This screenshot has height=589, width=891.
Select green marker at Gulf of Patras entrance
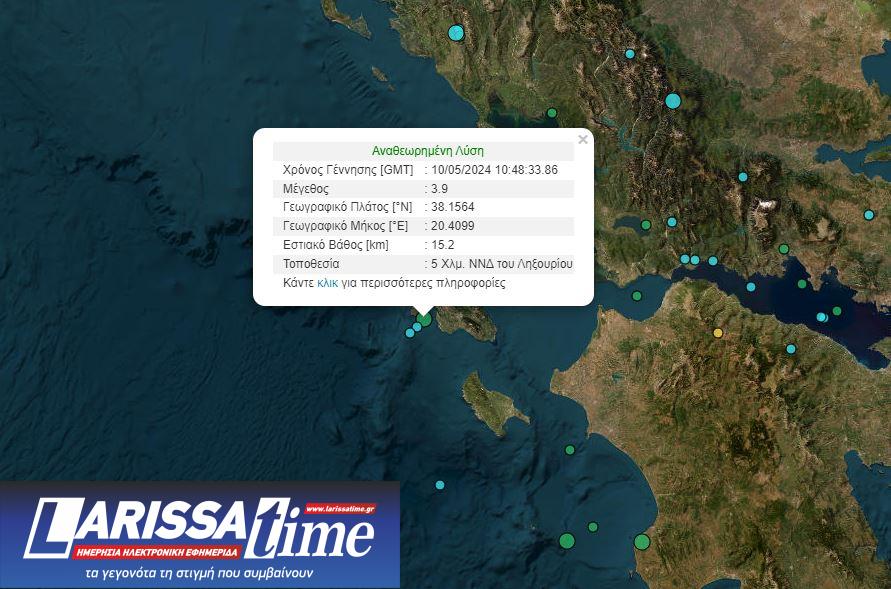tap(637, 296)
